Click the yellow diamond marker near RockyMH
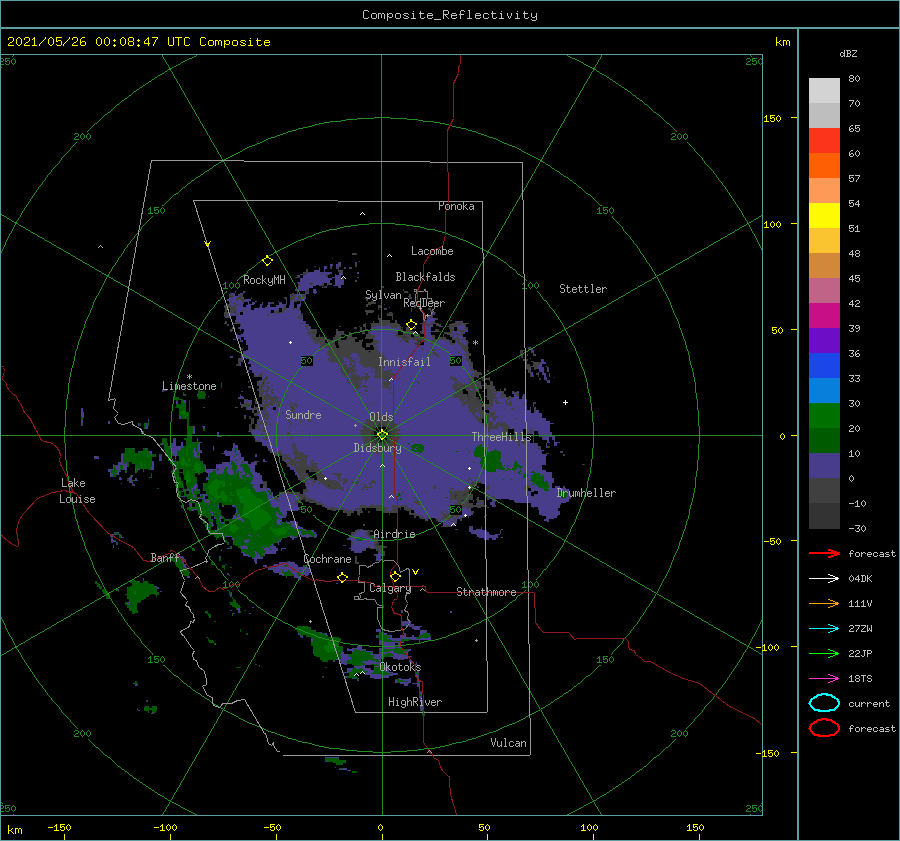This screenshot has height=841, width=900. pos(267,261)
